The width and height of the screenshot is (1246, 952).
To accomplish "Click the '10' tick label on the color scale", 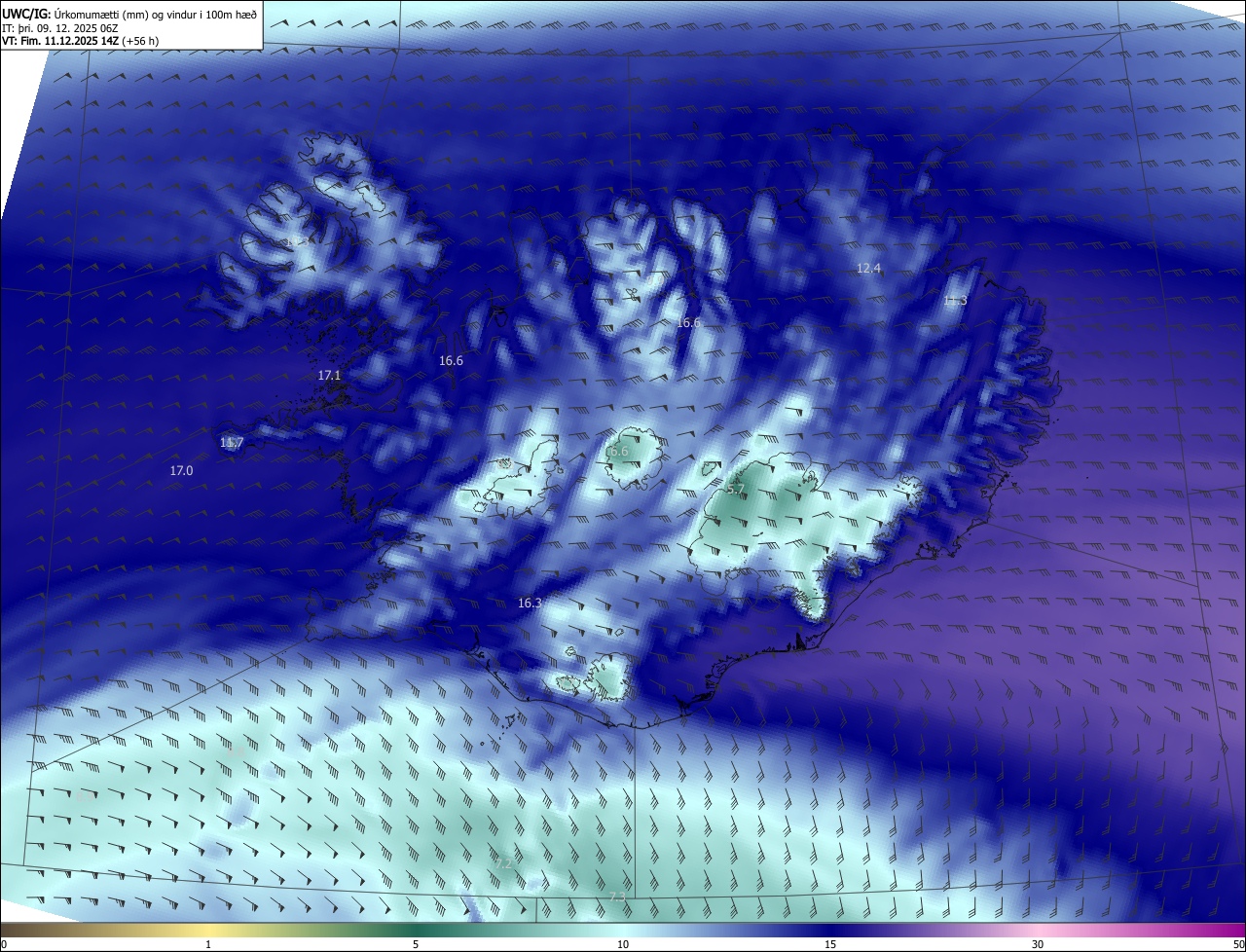I will (x=623, y=944).
